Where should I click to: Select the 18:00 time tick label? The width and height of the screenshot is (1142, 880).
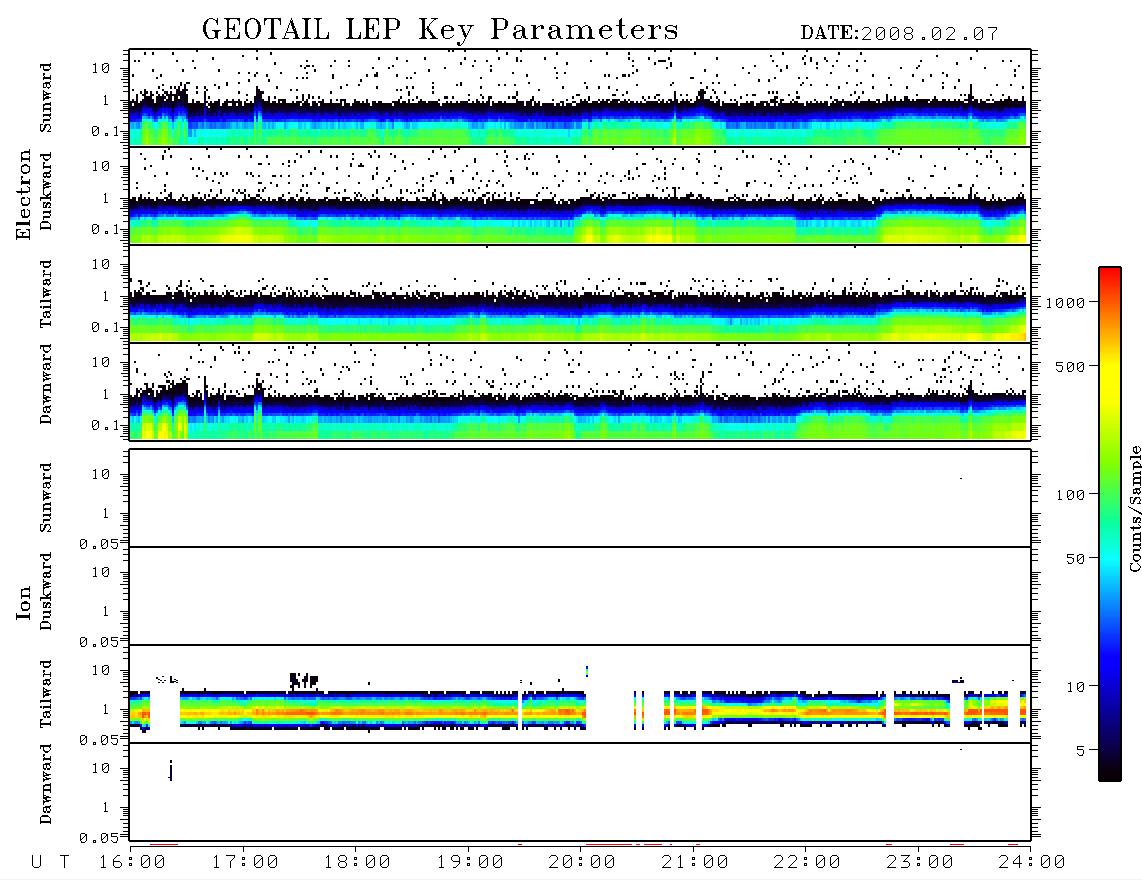[357, 863]
